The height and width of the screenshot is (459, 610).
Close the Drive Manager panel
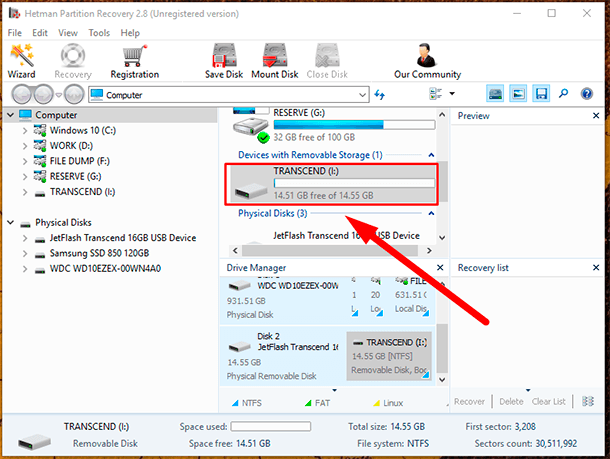tap(440, 268)
